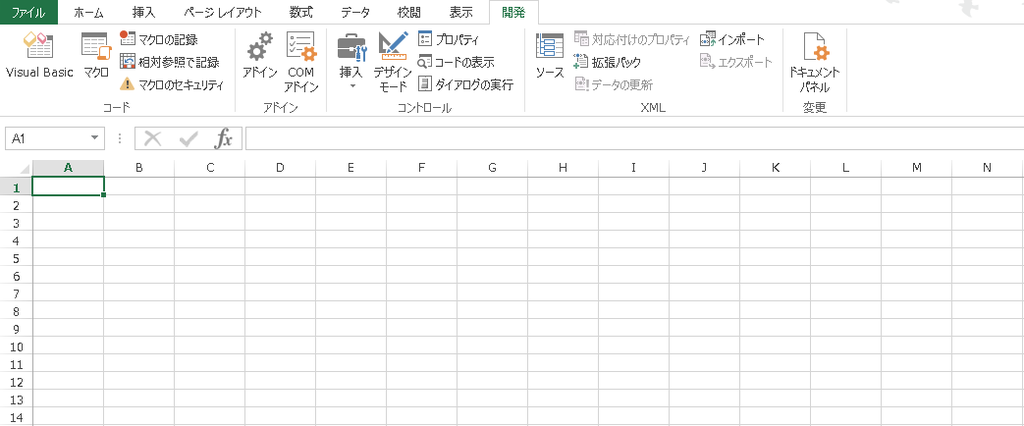Toggle デザイン モード design mode
This screenshot has width=1024, height=426.
point(392,62)
